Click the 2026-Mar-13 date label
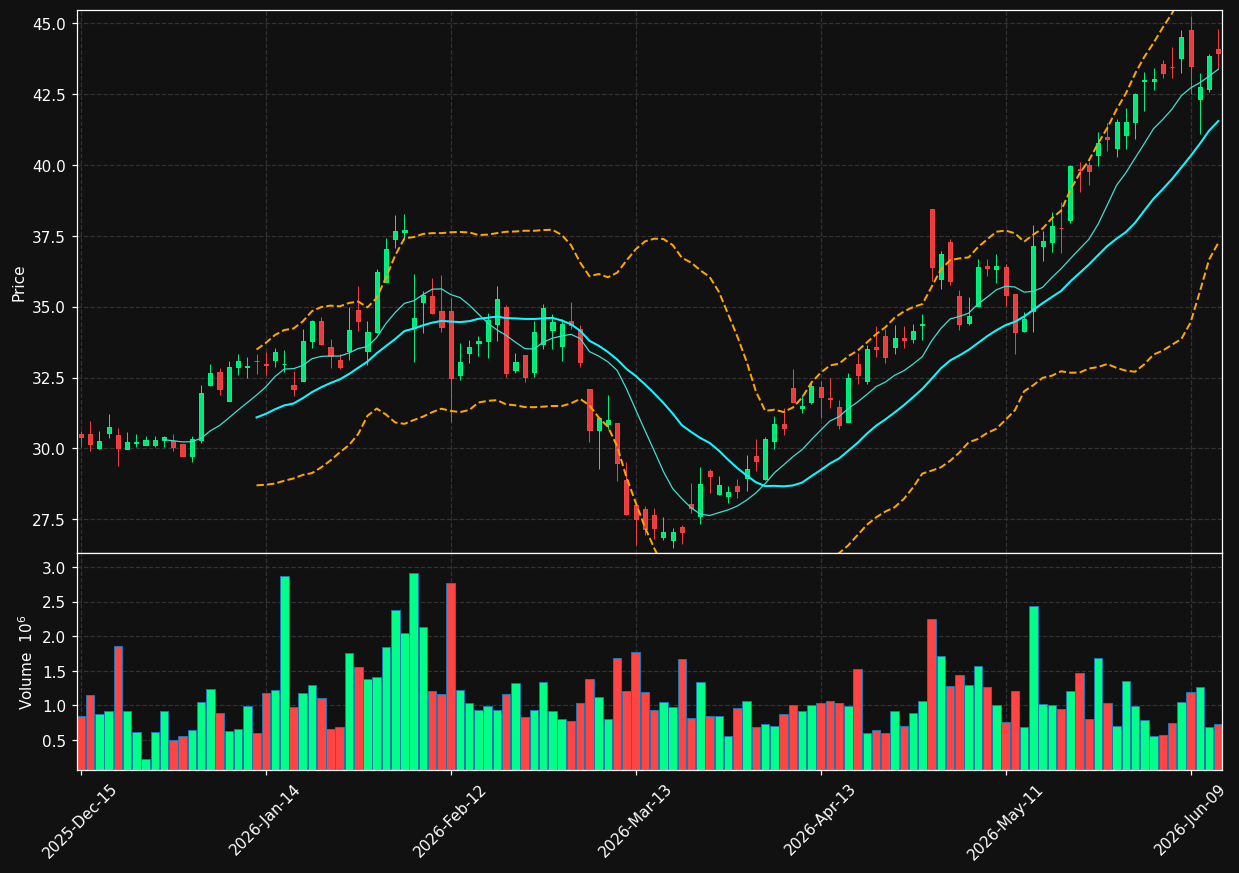1239x873 pixels. (x=634, y=822)
